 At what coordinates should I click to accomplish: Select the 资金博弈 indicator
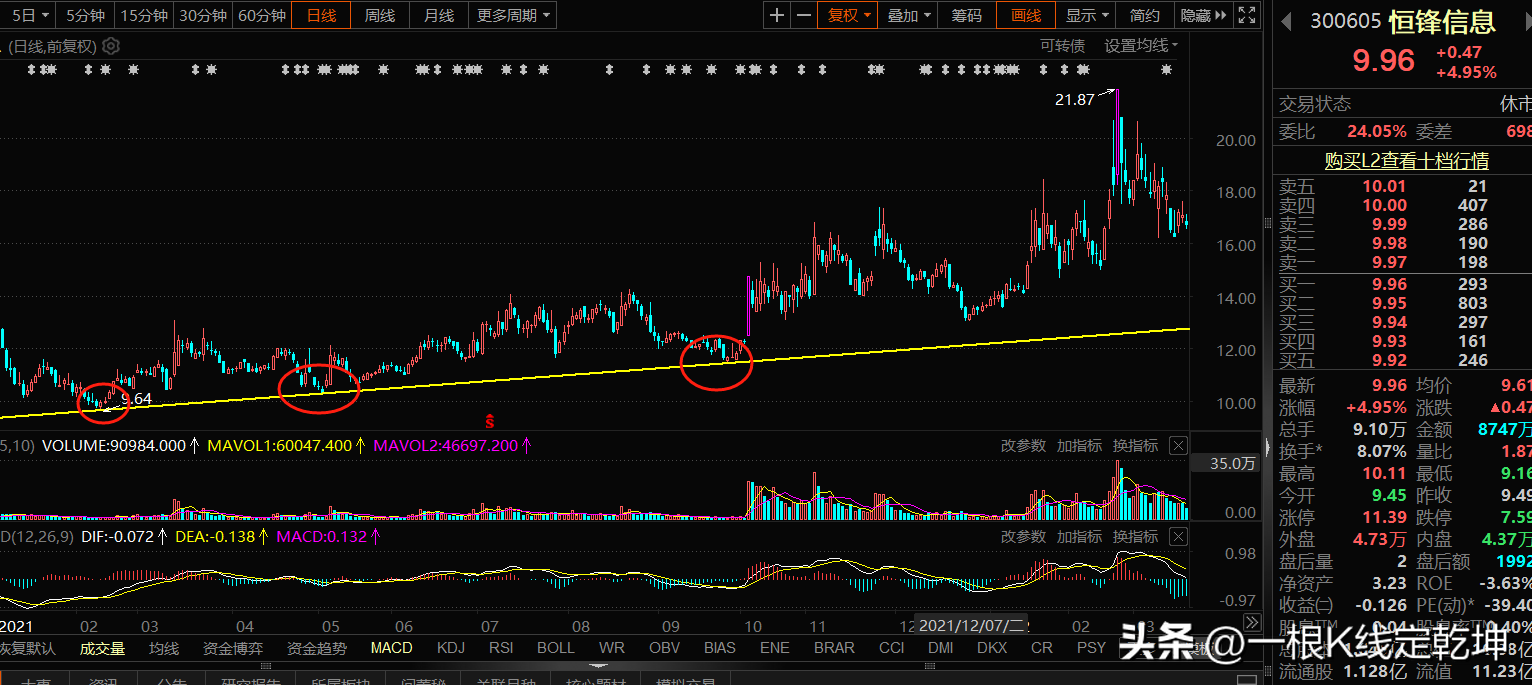tap(233, 648)
